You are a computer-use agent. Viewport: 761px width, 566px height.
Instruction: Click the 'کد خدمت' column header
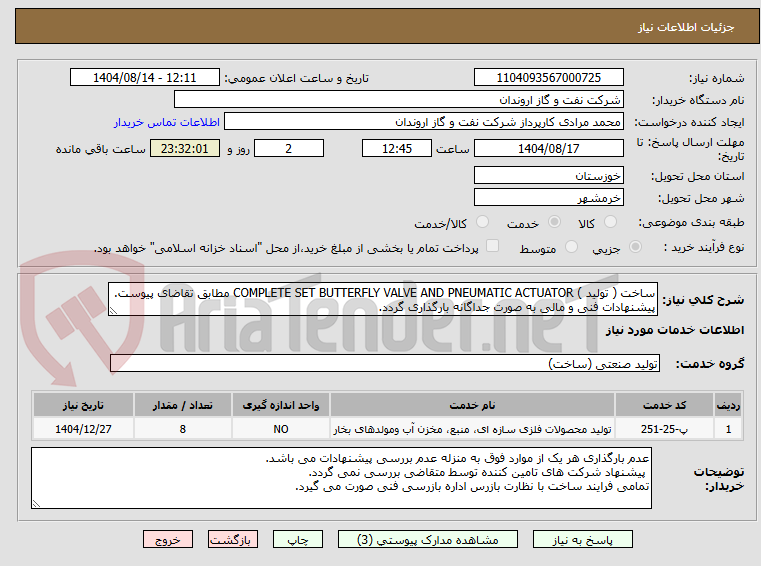pyautogui.click(x=664, y=405)
